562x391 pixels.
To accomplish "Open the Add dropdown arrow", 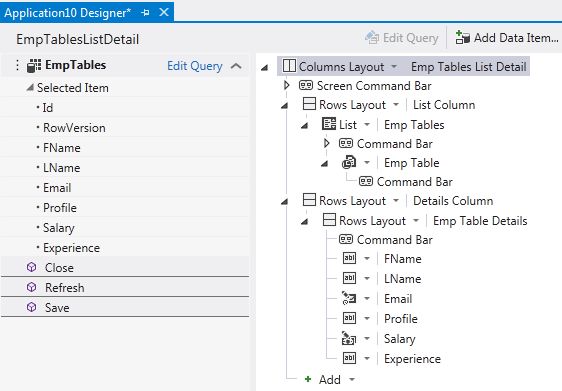I will click(352, 379).
